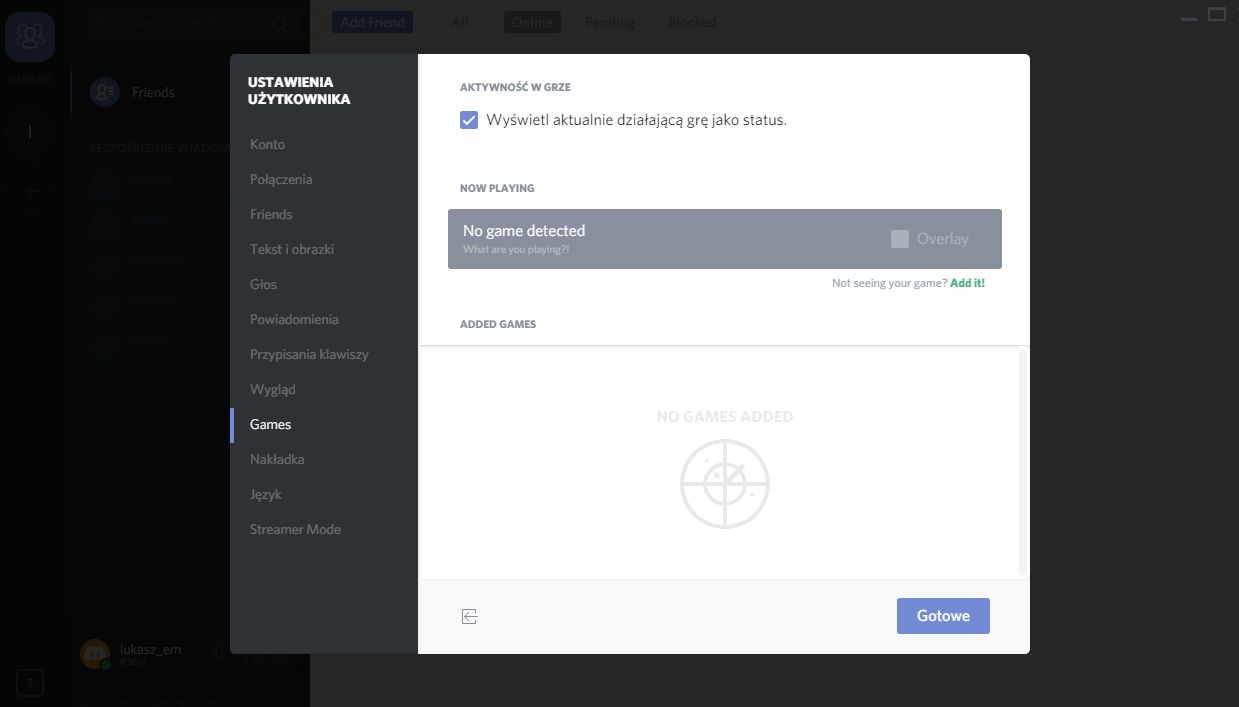Viewport: 1239px width, 707px height.
Task: Click the Add it! link
Action: click(x=967, y=283)
